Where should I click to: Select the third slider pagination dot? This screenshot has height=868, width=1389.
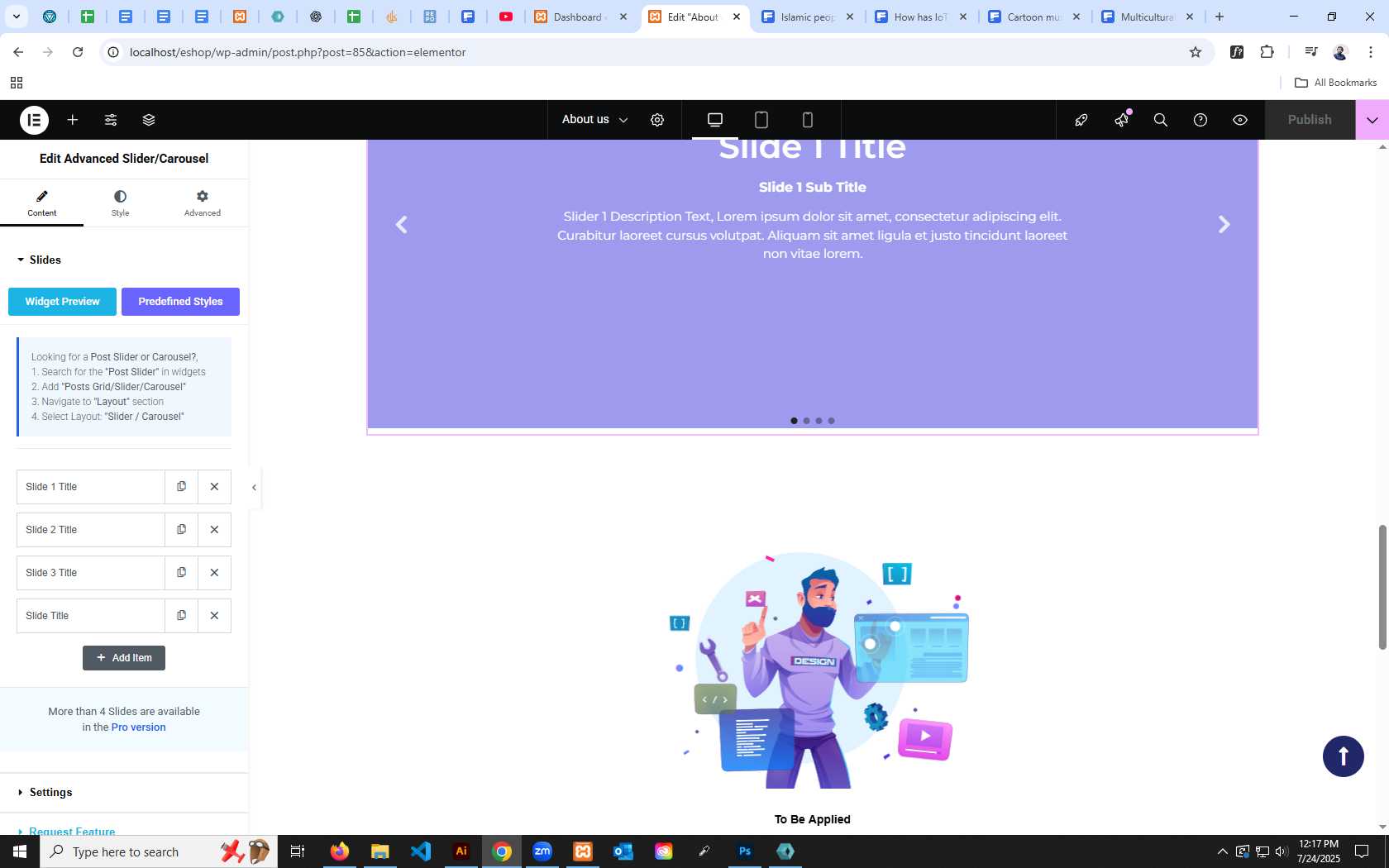(x=819, y=421)
